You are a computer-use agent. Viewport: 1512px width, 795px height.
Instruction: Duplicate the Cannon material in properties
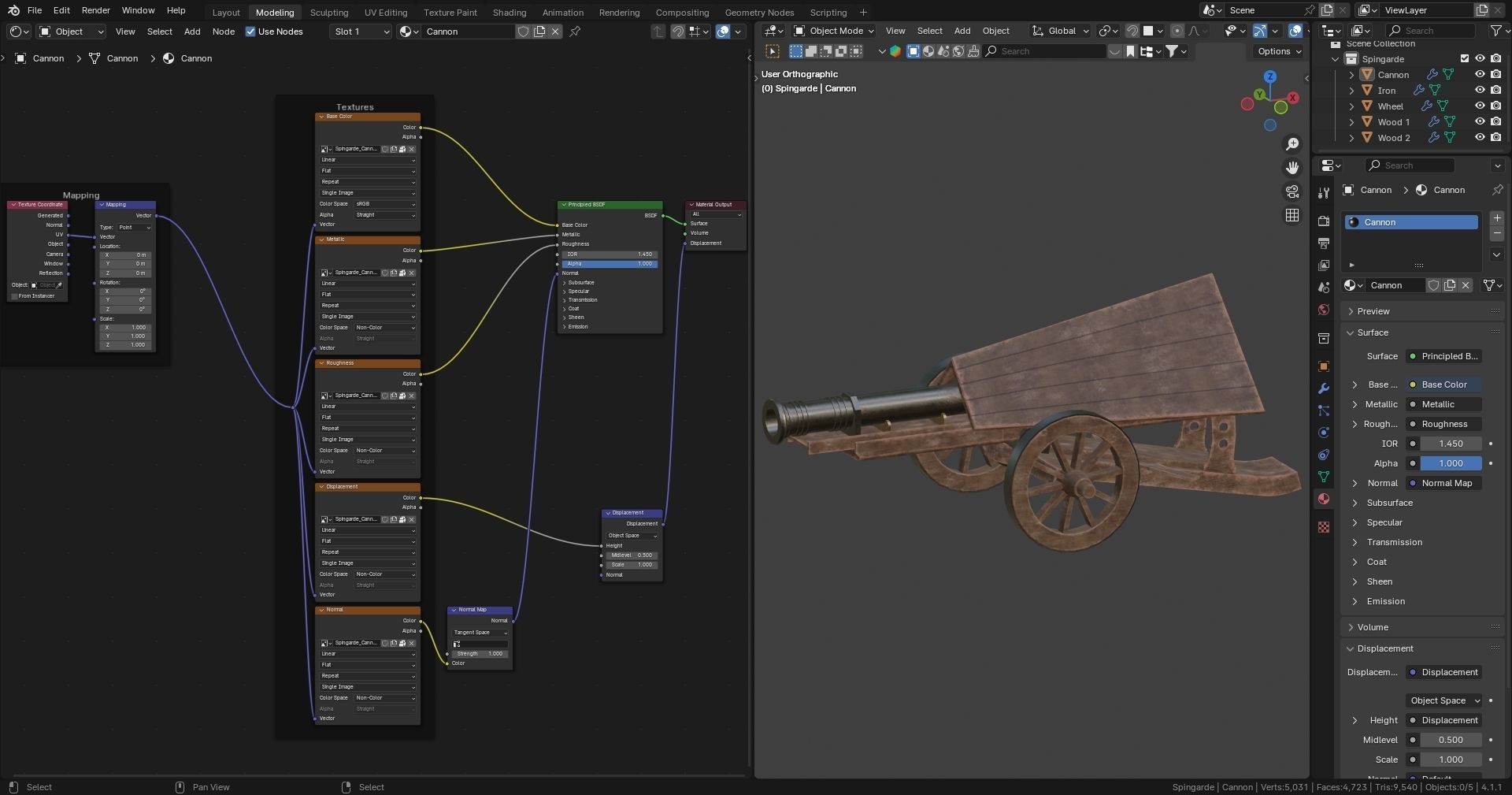click(x=1450, y=285)
